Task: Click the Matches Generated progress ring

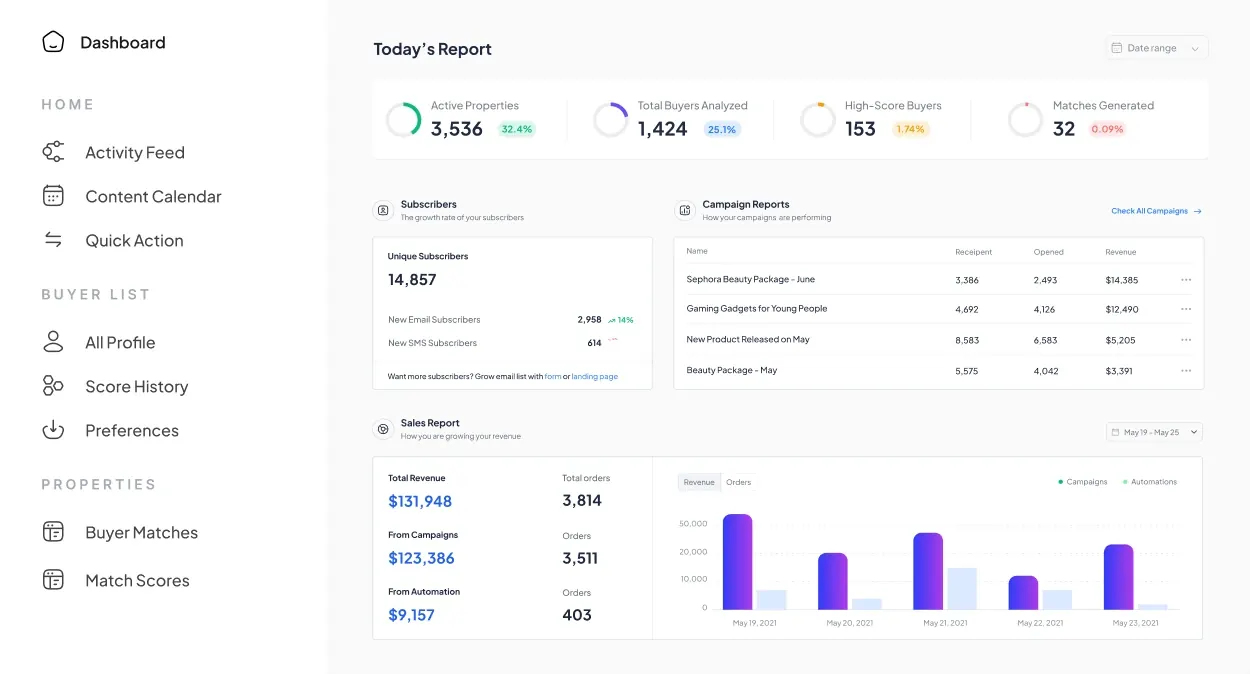Action: click(x=1026, y=120)
